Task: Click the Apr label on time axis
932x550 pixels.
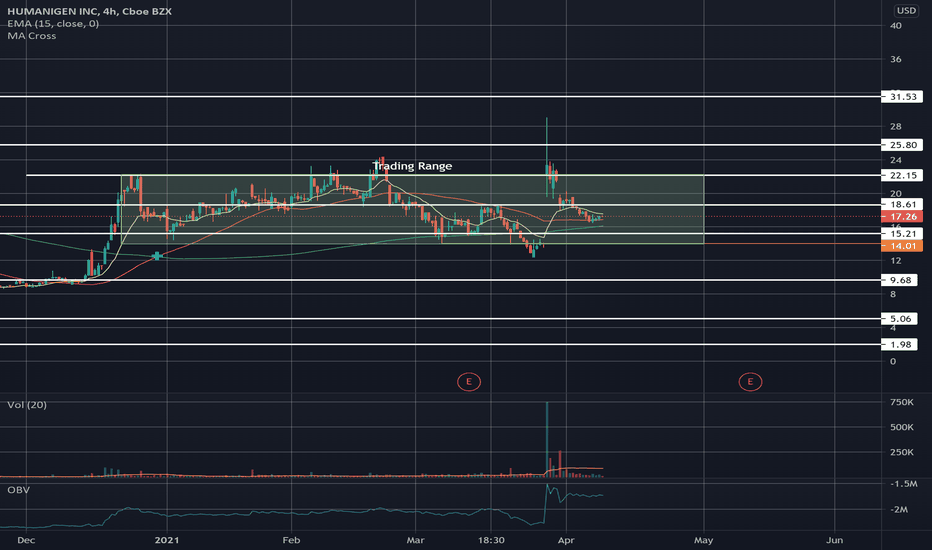Action: pyautogui.click(x=566, y=540)
